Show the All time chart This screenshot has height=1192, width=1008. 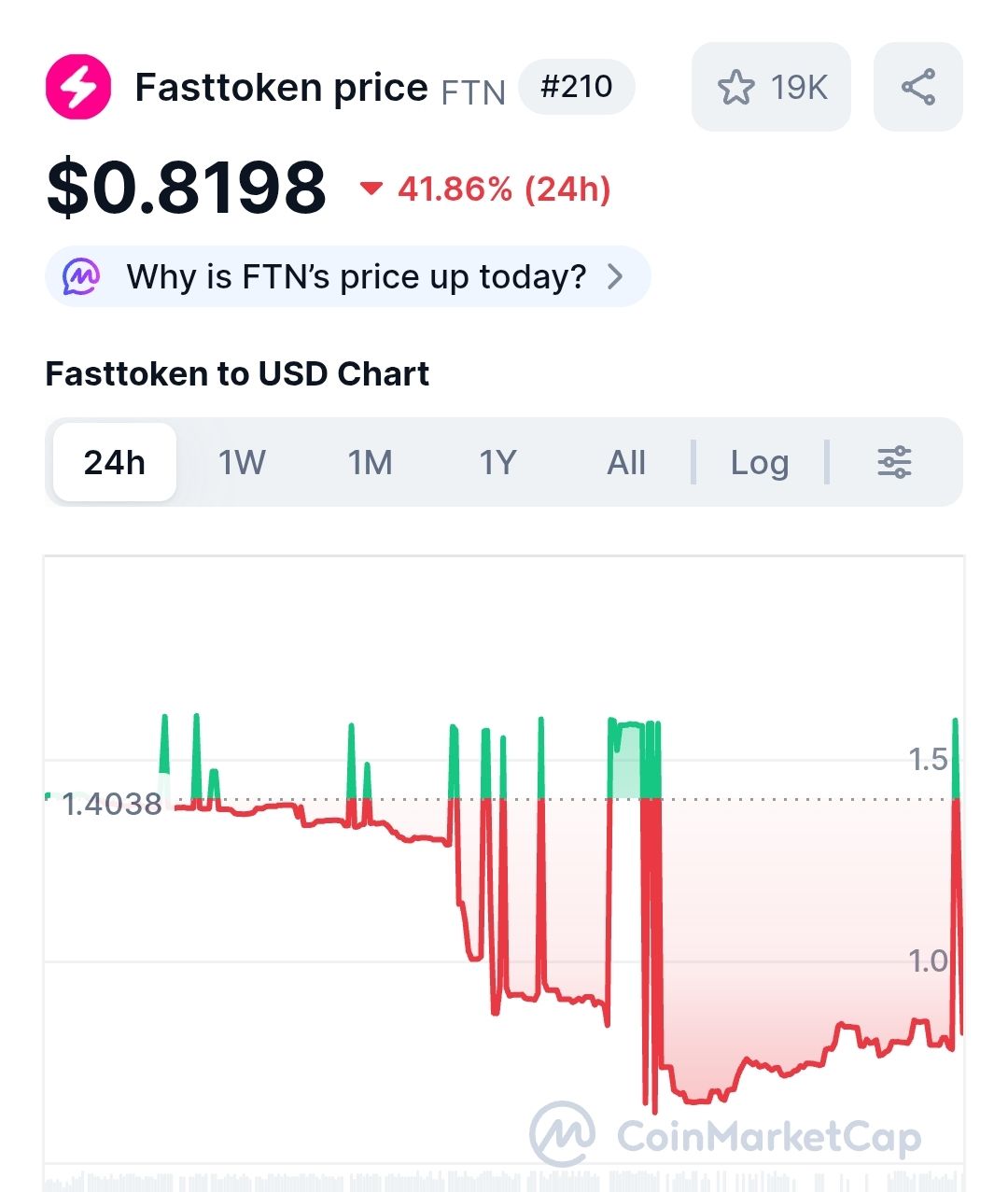click(x=626, y=462)
